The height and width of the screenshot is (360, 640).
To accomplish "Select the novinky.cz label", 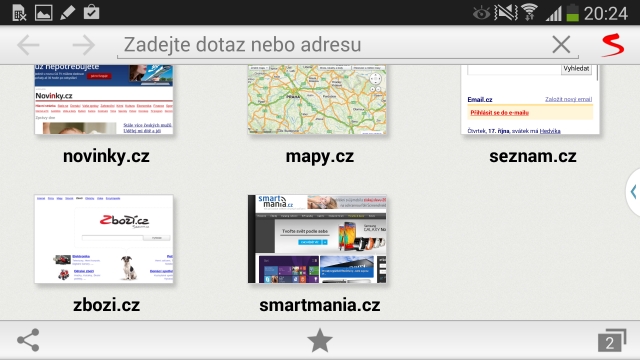I will (106, 156).
